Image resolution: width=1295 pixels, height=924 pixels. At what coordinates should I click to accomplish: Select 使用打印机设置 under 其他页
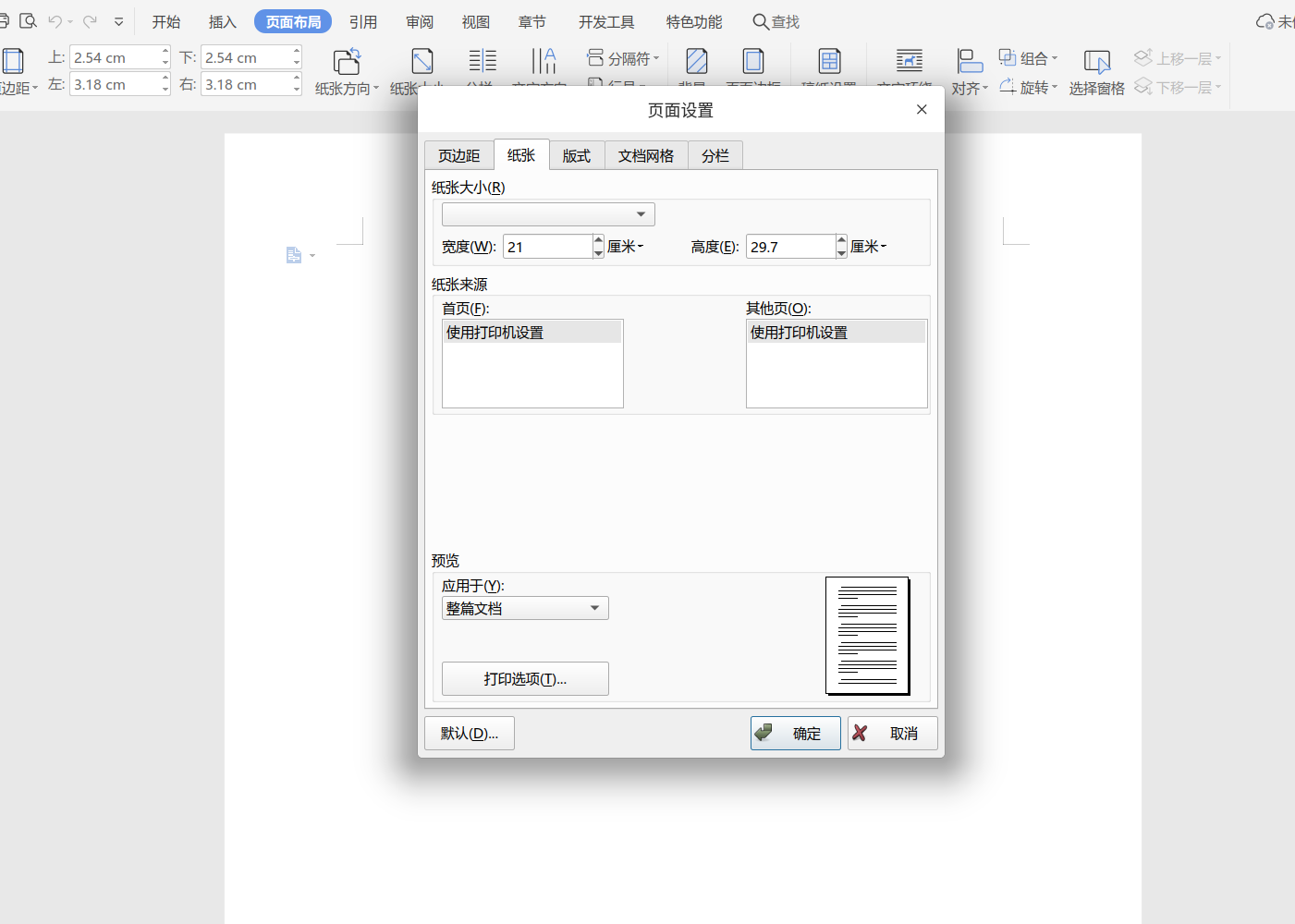(x=837, y=333)
